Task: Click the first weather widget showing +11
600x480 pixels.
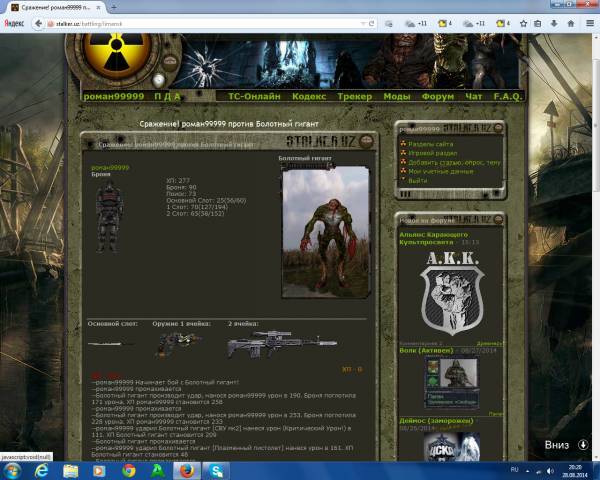Action: coord(416,23)
